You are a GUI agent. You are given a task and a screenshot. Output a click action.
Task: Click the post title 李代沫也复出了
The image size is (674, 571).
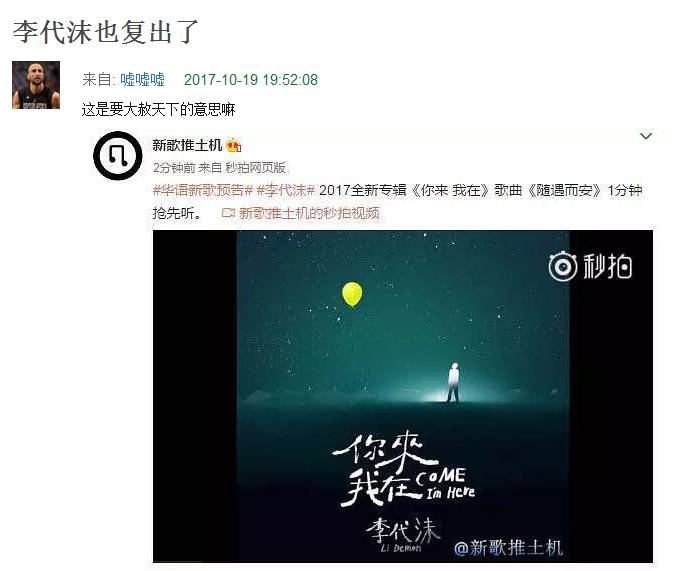tap(105, 32)
